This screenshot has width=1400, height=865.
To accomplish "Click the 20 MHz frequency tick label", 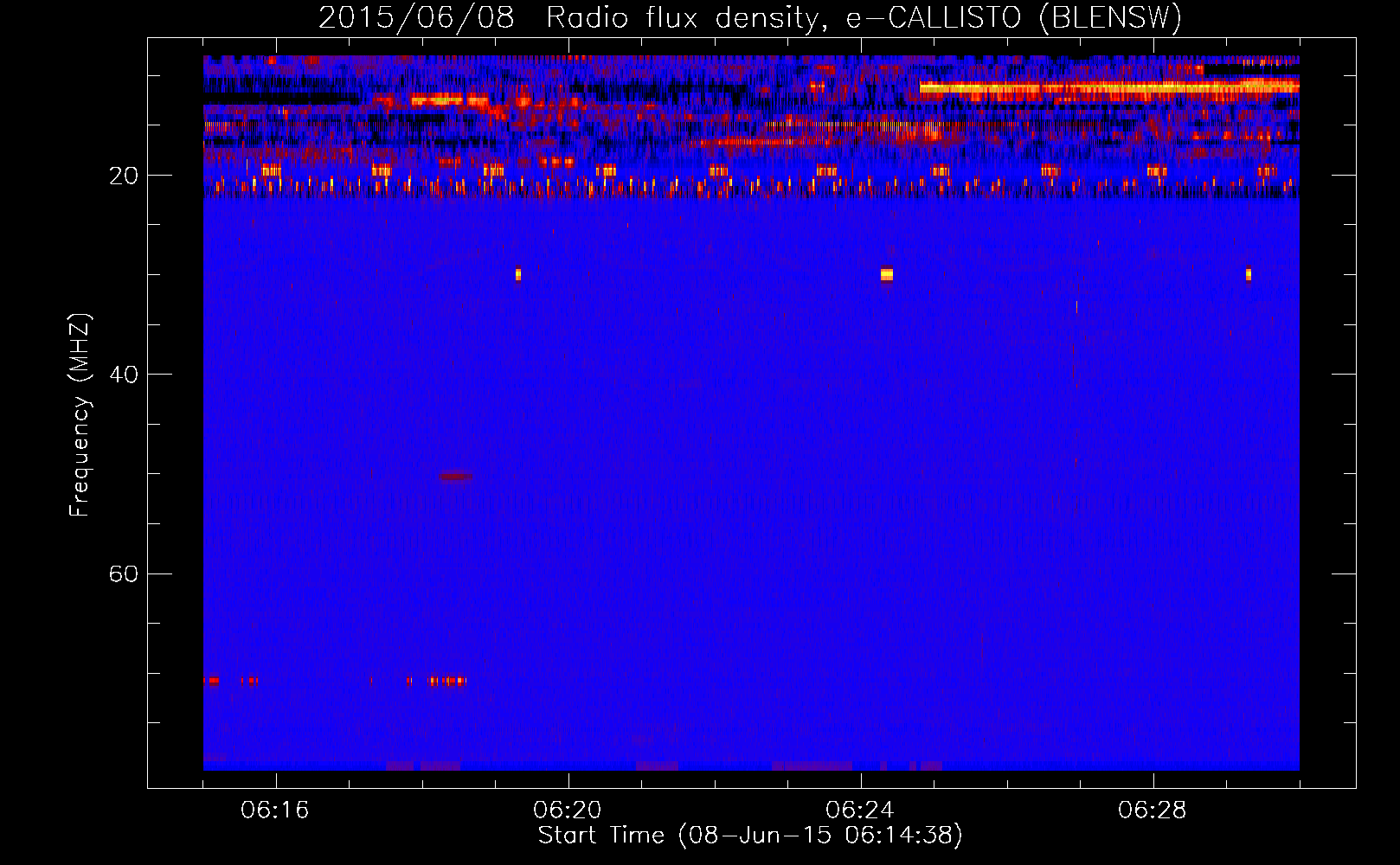I will (x=124, y=176).
